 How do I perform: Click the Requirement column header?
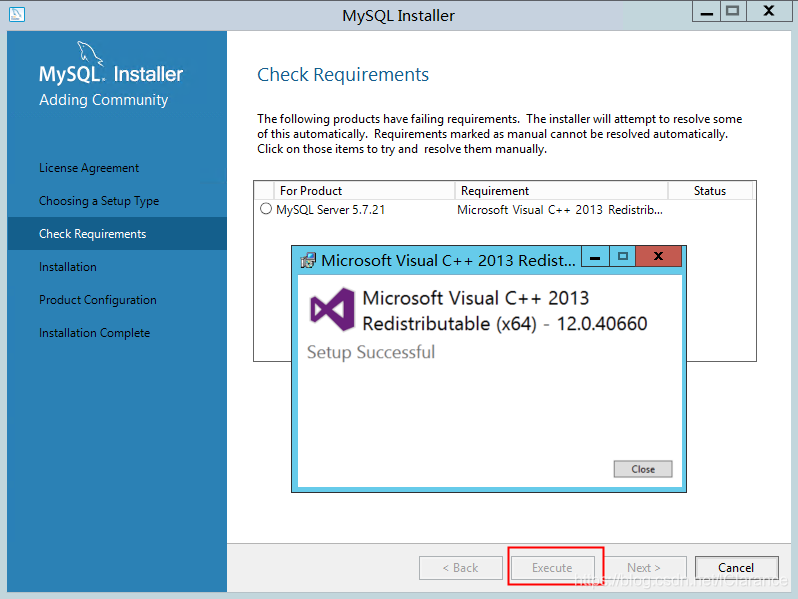point(561,191)
